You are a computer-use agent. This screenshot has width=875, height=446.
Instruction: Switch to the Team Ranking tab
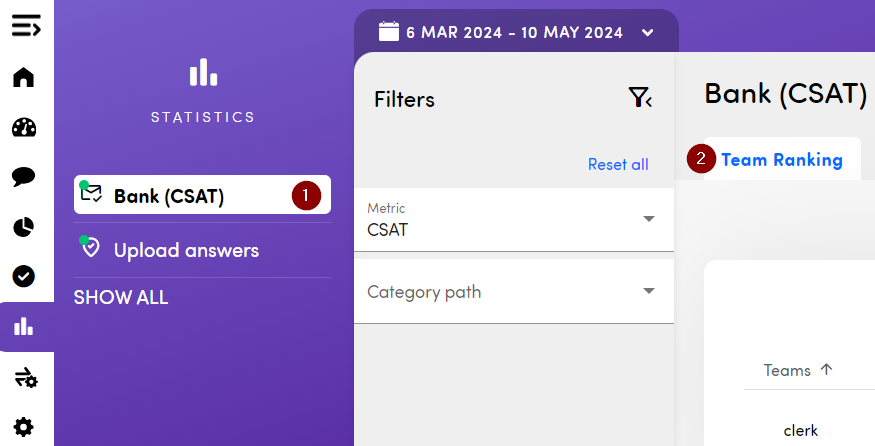781,160
